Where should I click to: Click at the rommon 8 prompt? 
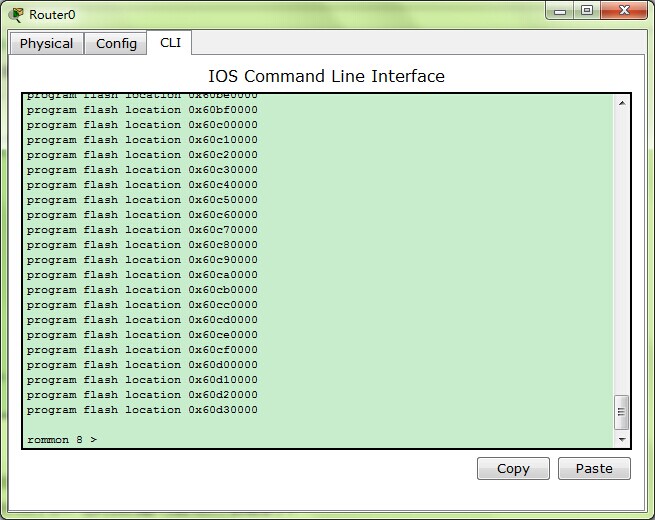pyautogui.click(x=62, y=440)
